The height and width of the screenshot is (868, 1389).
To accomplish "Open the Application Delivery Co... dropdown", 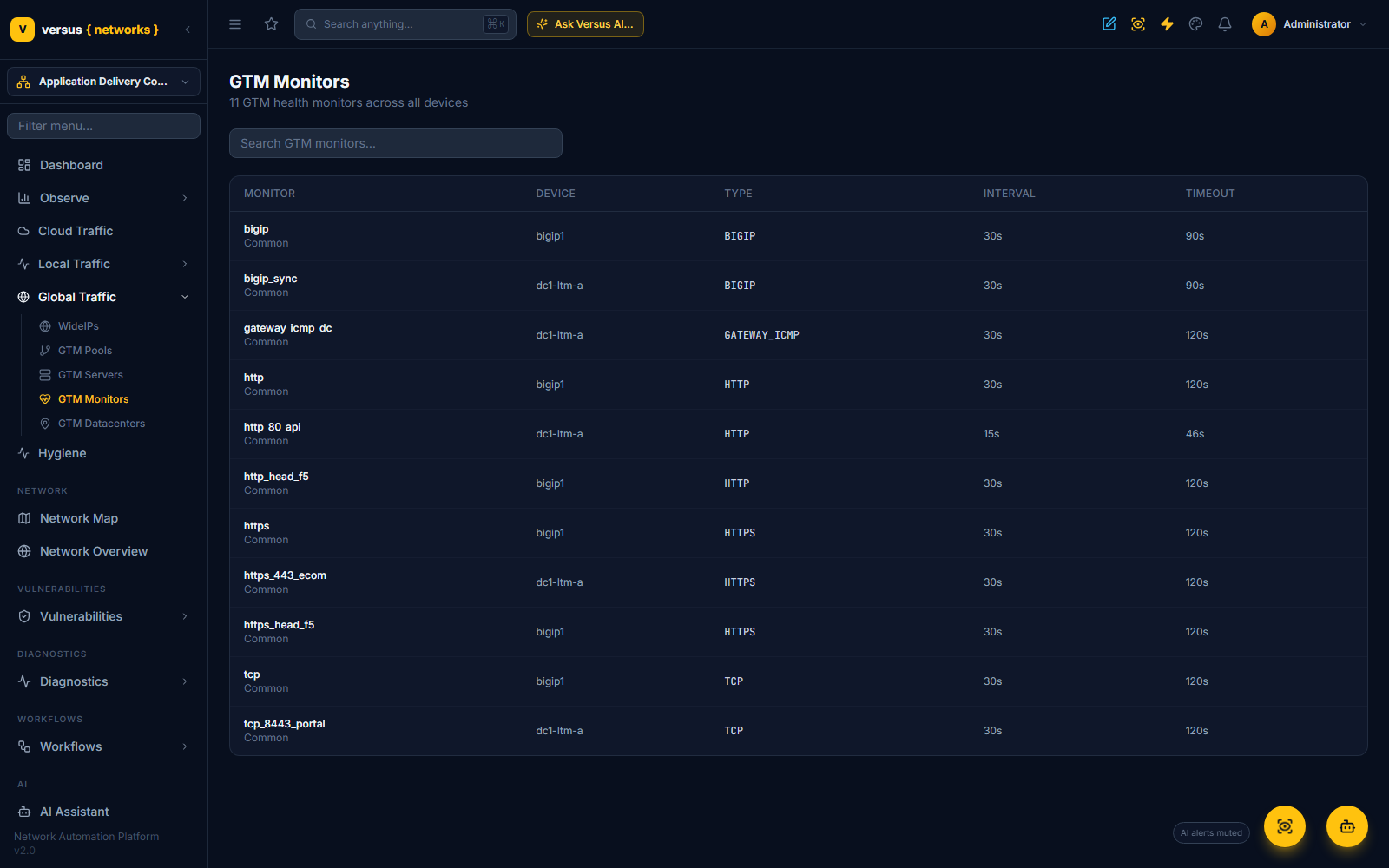I will [103, 82].
